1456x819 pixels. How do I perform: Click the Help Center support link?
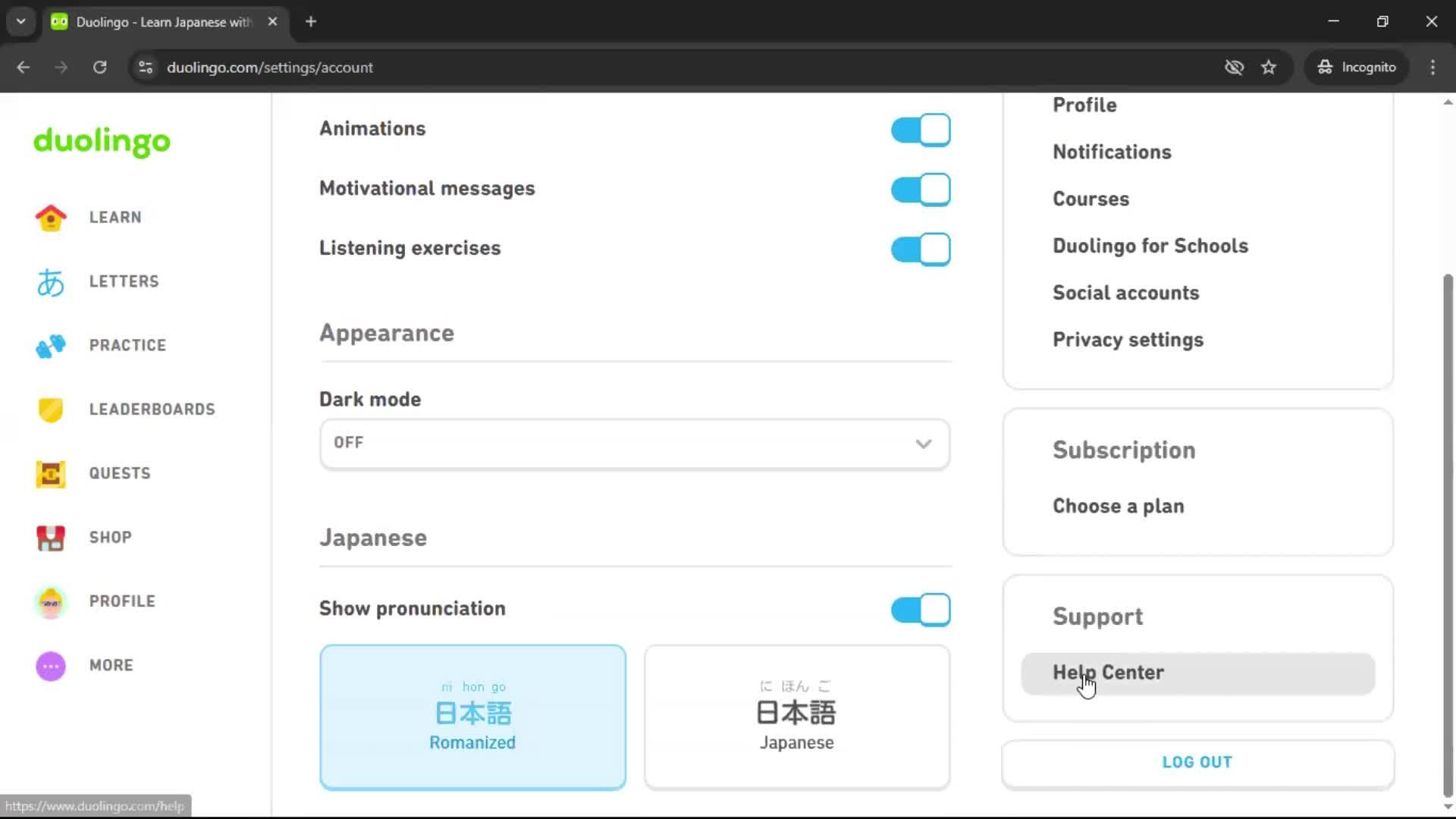(1108, 673)
